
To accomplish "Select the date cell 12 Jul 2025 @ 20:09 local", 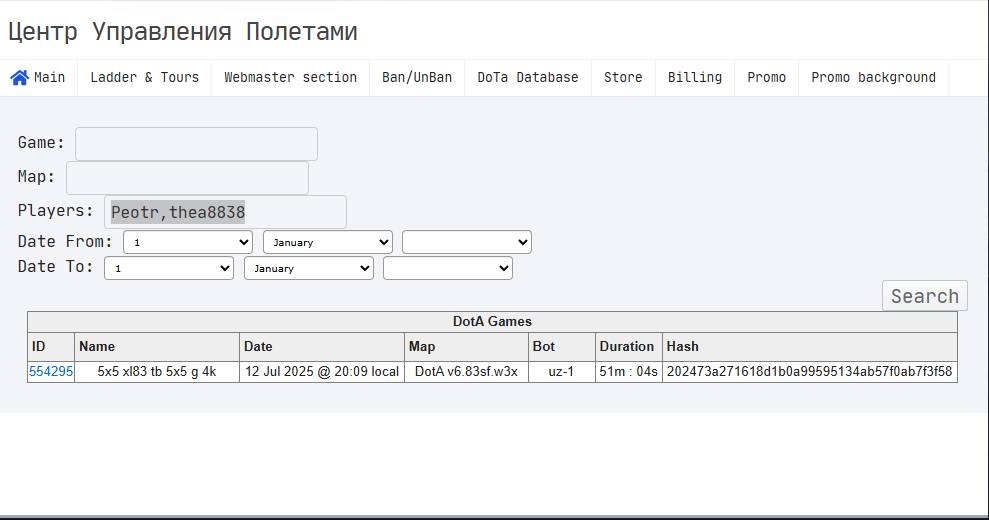I will coord(322,372).
